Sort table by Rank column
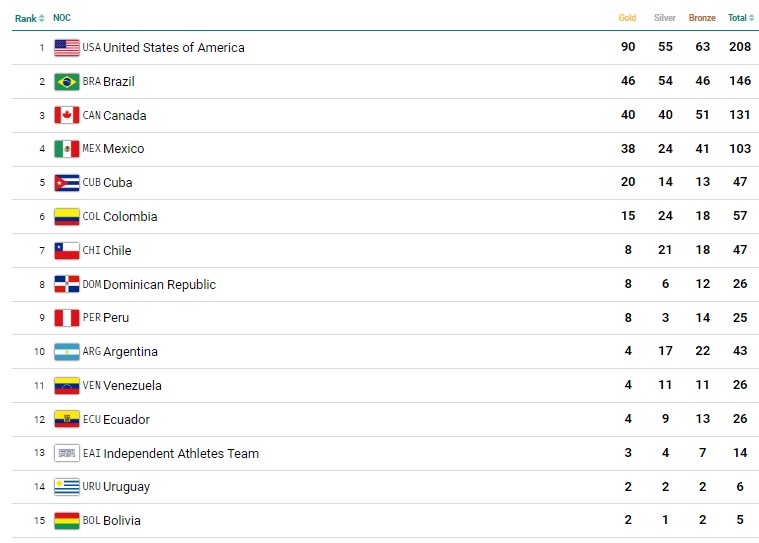Screen dimensions: 759x543 click(29, 18)
